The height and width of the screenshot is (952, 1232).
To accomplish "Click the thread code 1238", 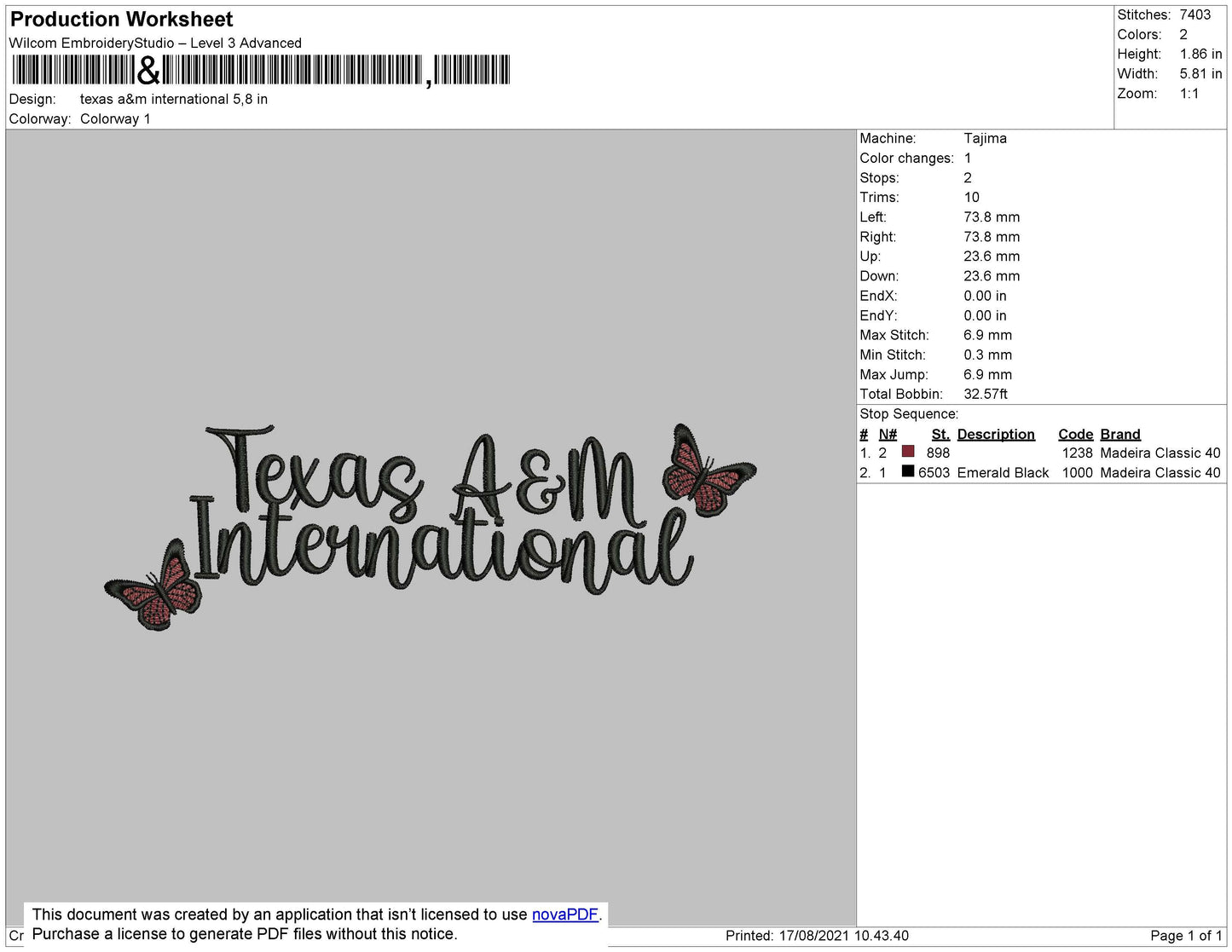I will (x=1077, y=453).
